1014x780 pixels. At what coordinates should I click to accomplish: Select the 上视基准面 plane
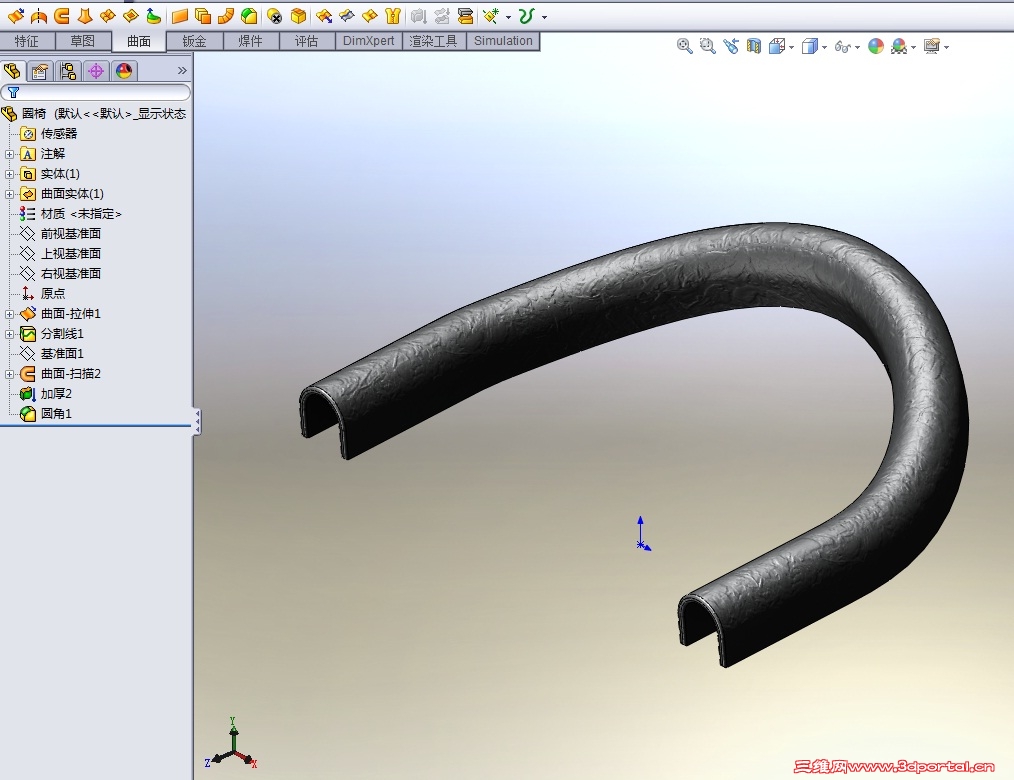pos(60,254)
